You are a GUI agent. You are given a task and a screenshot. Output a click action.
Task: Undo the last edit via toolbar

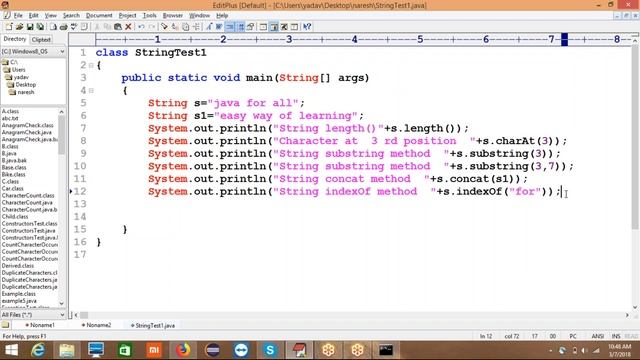coord(141,27)
